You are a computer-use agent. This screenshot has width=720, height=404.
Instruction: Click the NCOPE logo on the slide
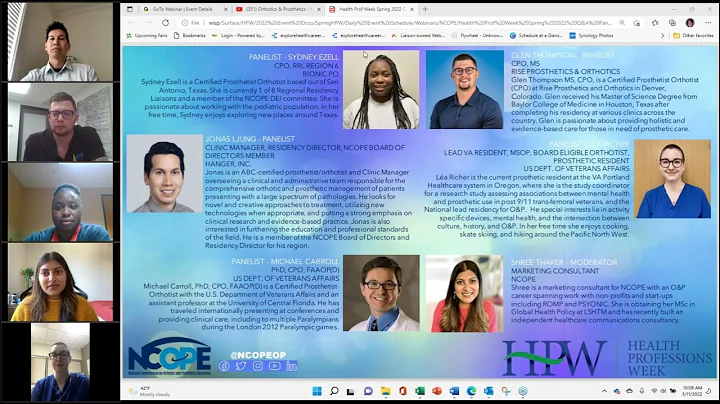pyautogui.click(x=170, y=357)
